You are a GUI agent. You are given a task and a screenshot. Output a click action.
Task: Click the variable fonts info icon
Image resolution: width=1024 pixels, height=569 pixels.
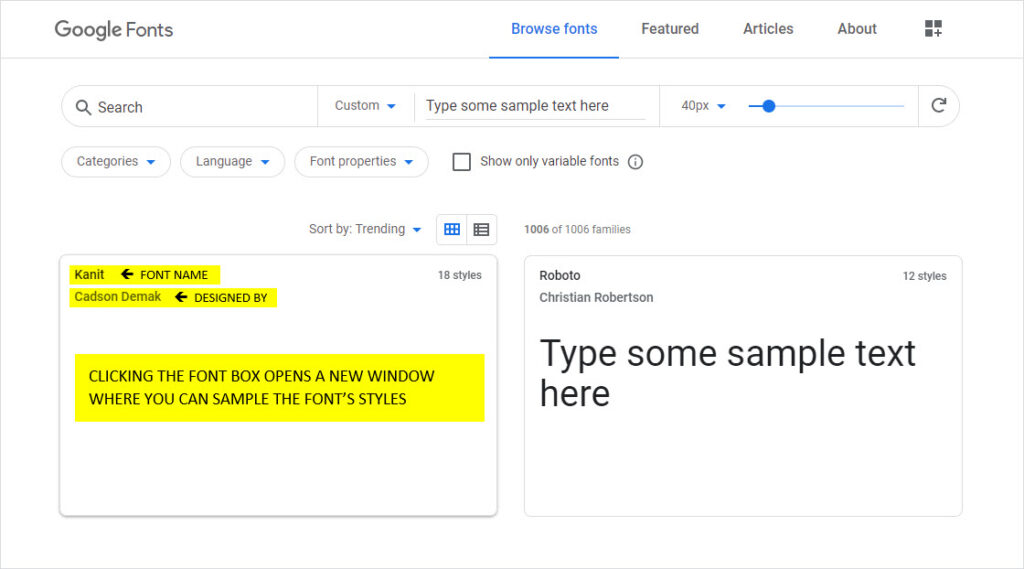pos(635,162)
